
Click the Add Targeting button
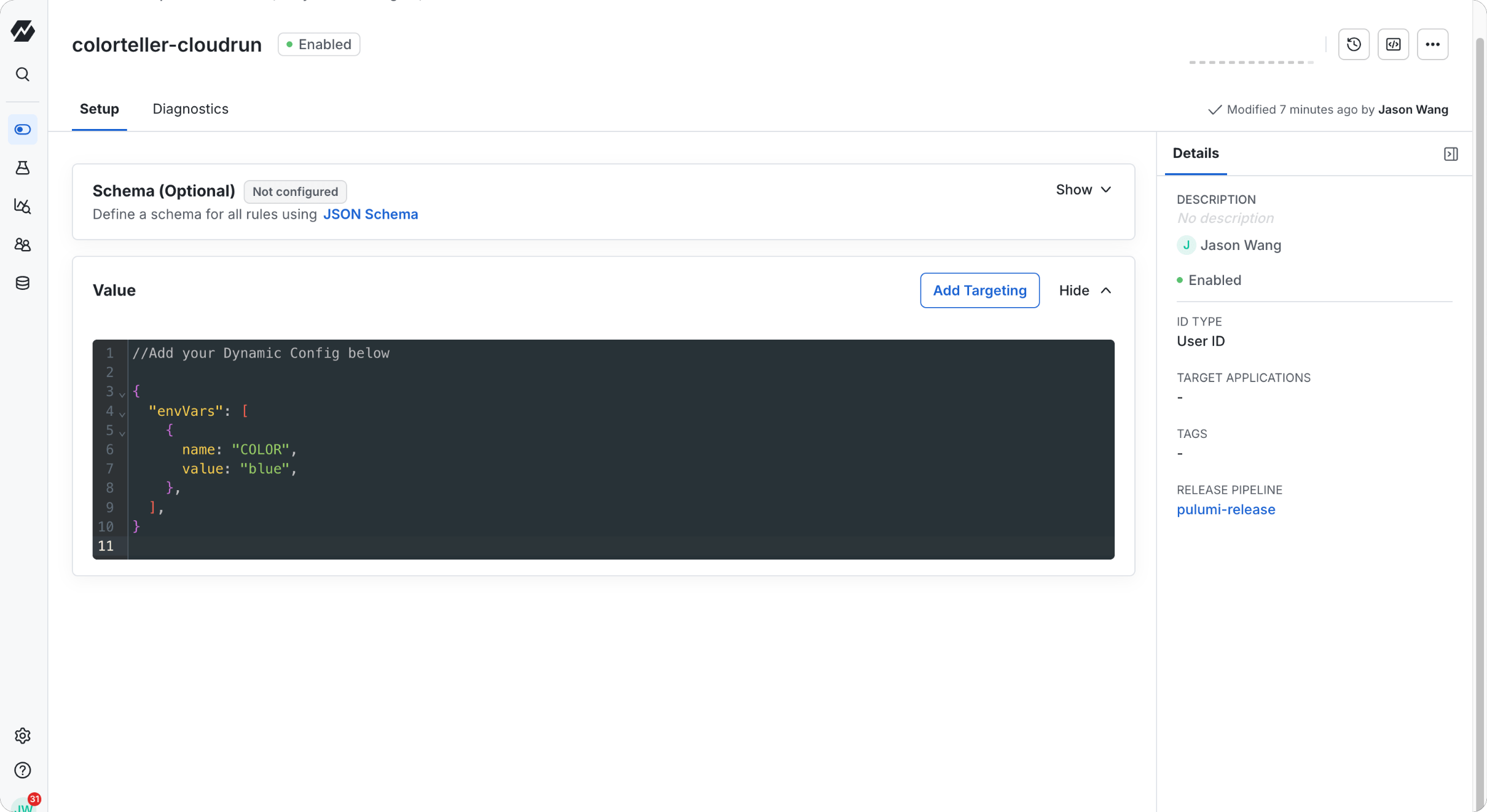[x=979, y=291]
